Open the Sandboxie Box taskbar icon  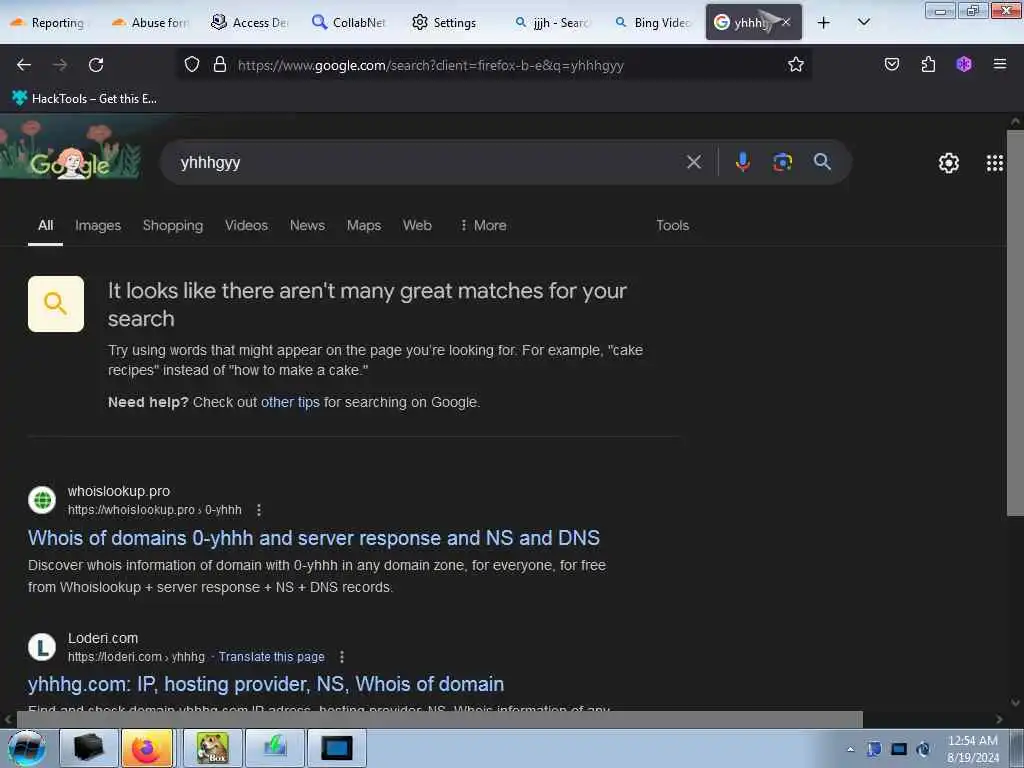coord(213,748)
